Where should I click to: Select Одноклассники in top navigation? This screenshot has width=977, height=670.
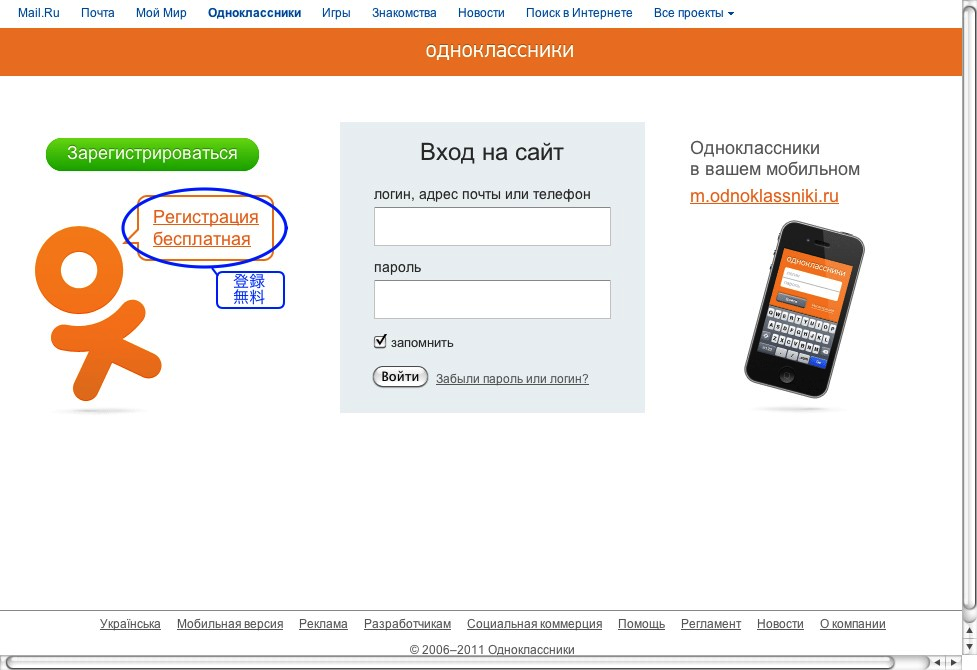(x=254, y=13)
